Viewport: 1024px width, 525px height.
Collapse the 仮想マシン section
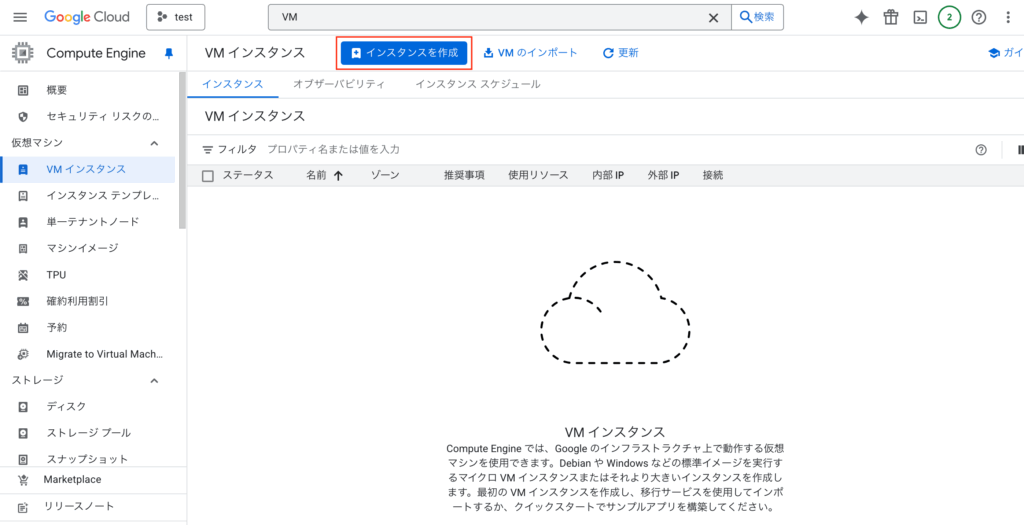(154, 143)
